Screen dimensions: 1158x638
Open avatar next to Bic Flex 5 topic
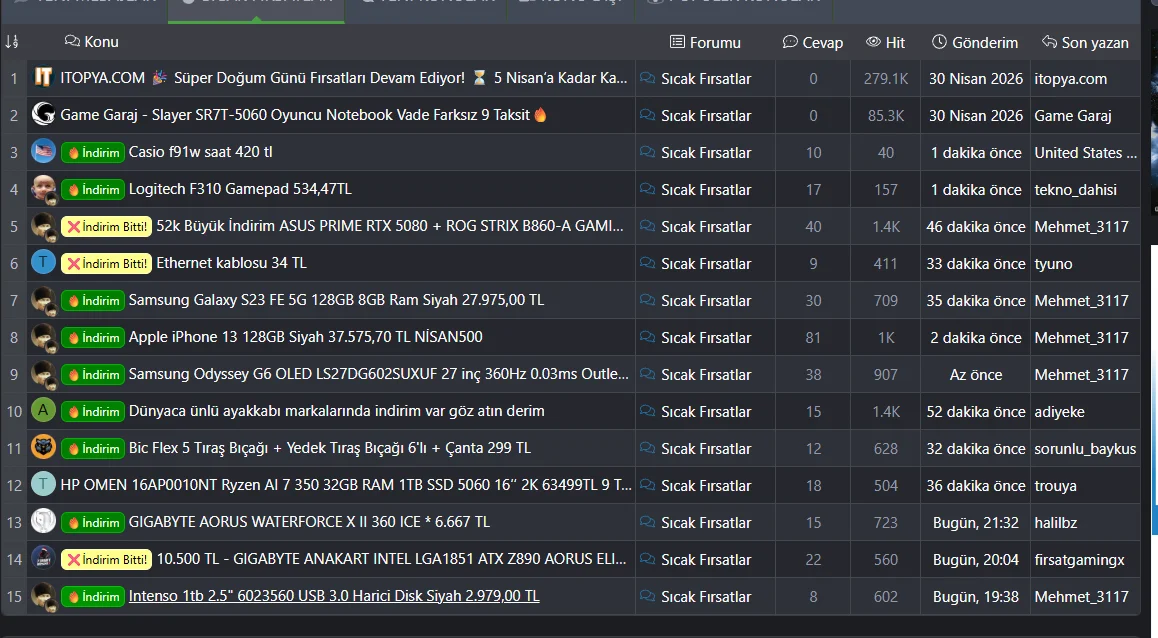click(44, 447)
